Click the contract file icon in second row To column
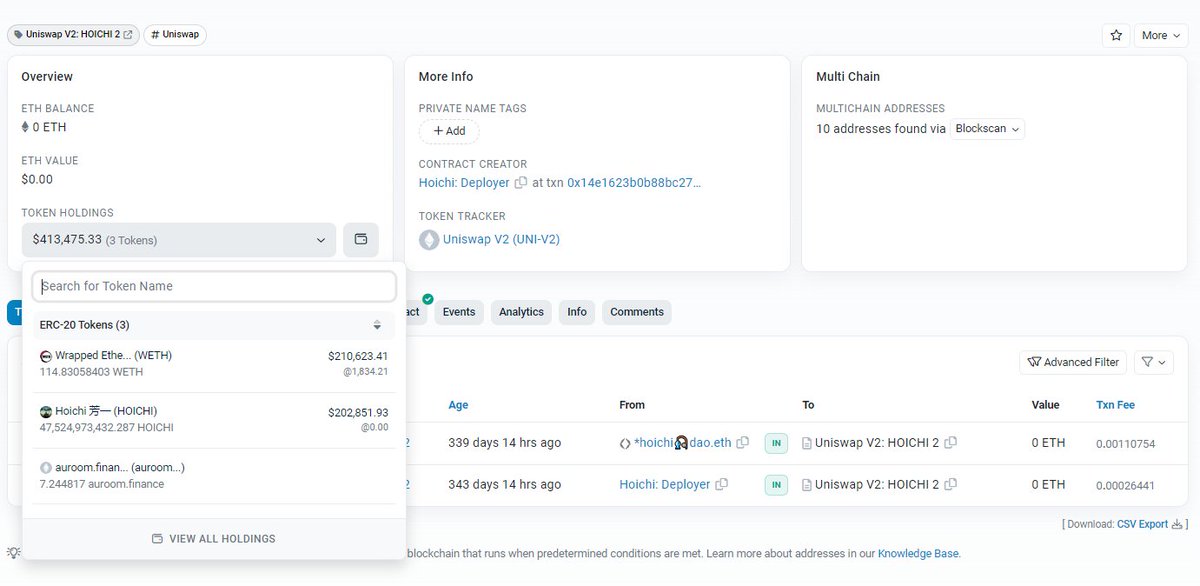1200x586 pixels. tap(807, 485)
